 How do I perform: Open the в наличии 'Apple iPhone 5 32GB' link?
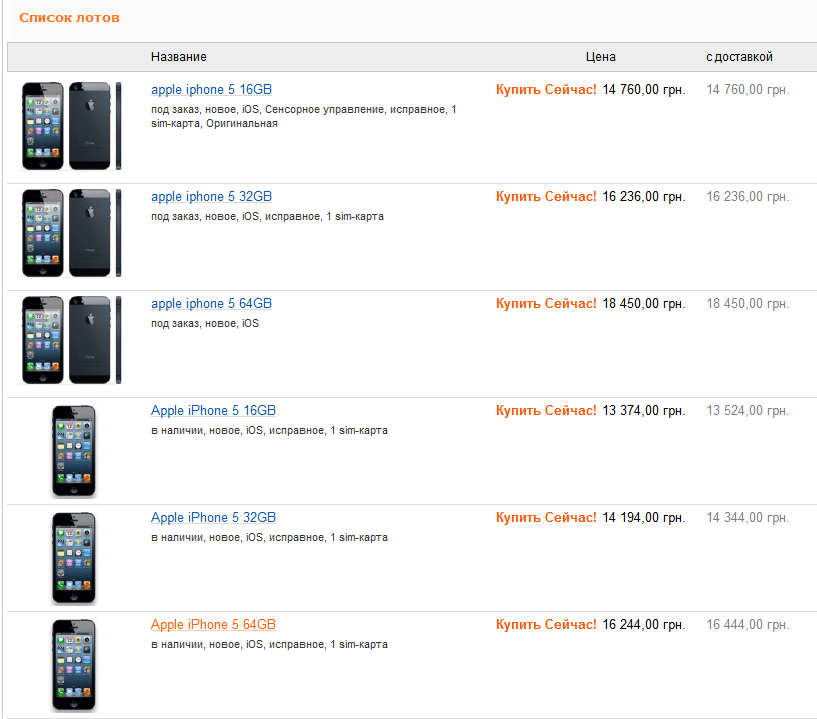tap(213, 518)
